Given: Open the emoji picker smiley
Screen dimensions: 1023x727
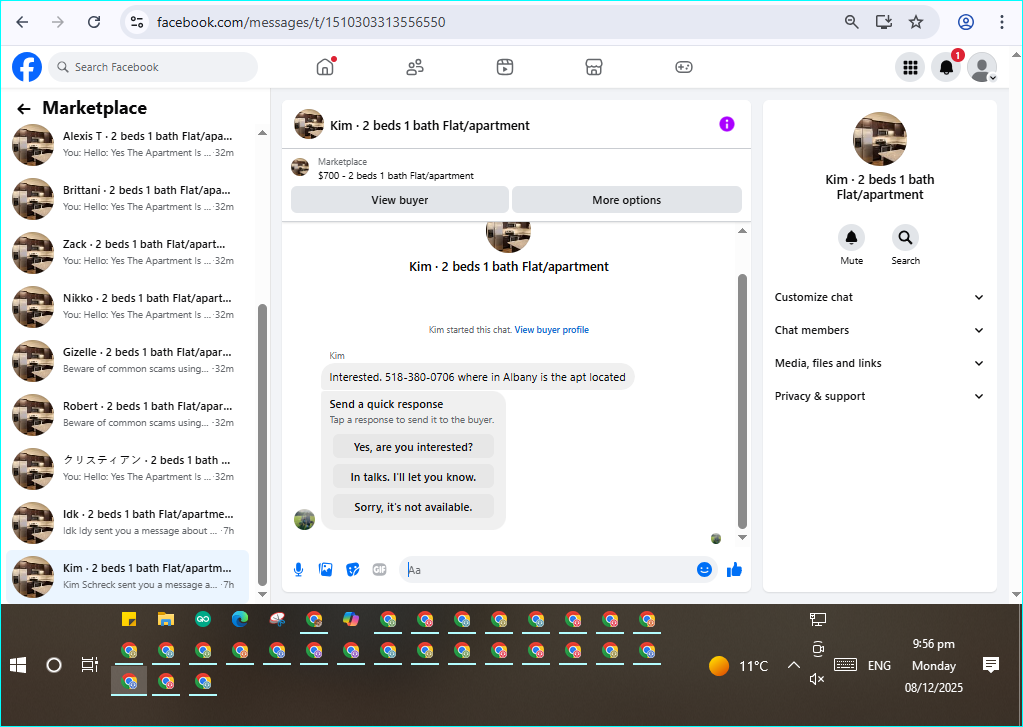Looking at the screenshot, I should pos(704,570).
